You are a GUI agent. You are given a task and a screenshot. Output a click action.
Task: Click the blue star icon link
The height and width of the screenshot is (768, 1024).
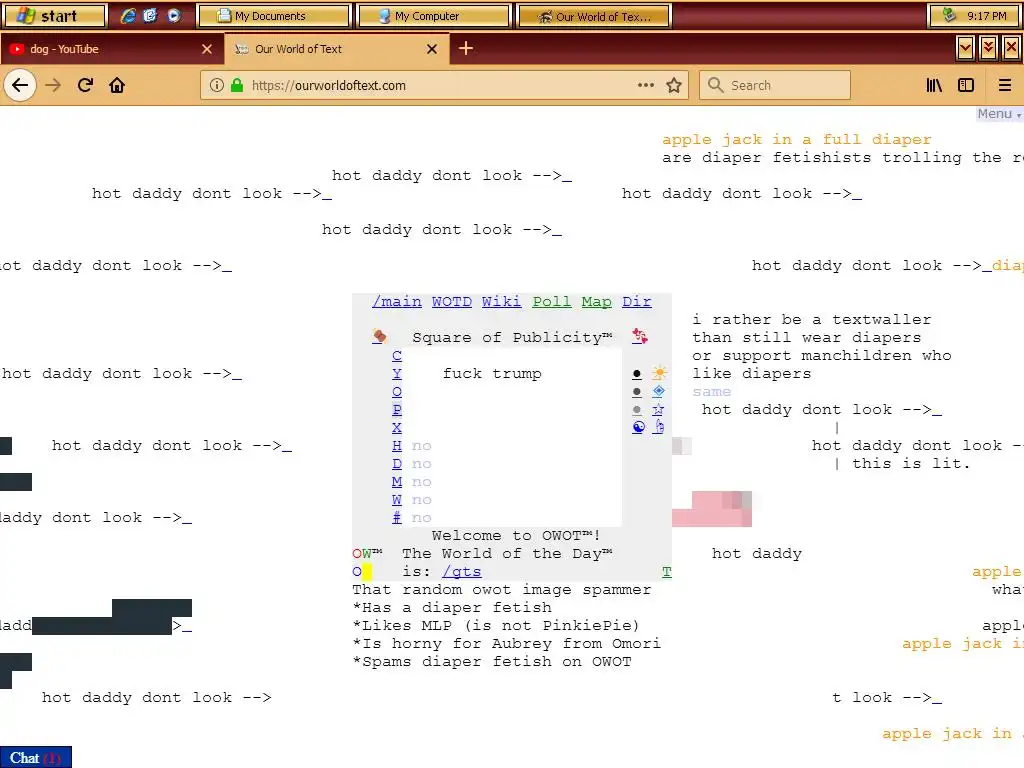(x=658, y=409)
